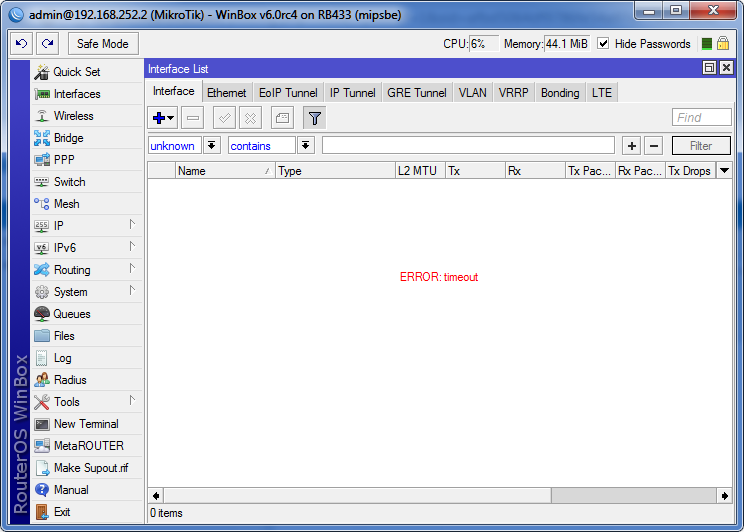Click the blue plus Add interface button
The image size is (744, 532).
[x=163, y=118]
